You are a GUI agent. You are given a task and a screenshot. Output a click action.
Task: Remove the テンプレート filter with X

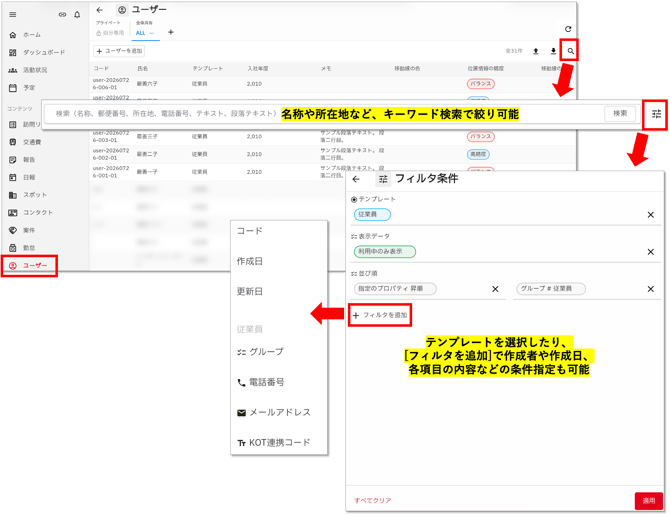coord(650,215)
